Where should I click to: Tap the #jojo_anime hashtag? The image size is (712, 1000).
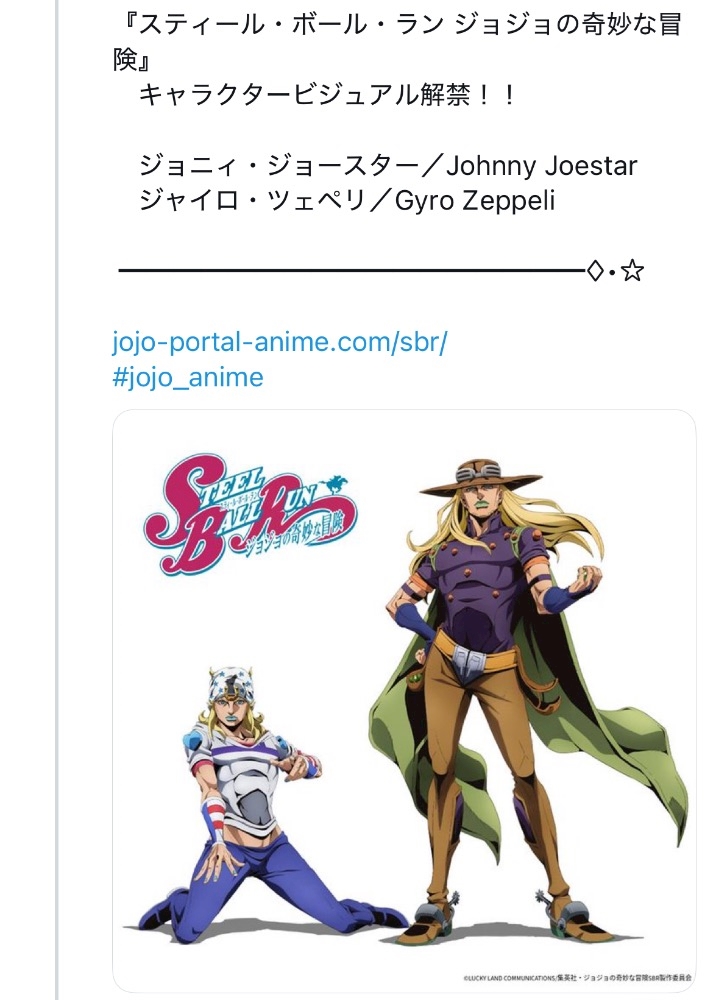(x=188, y=377)
